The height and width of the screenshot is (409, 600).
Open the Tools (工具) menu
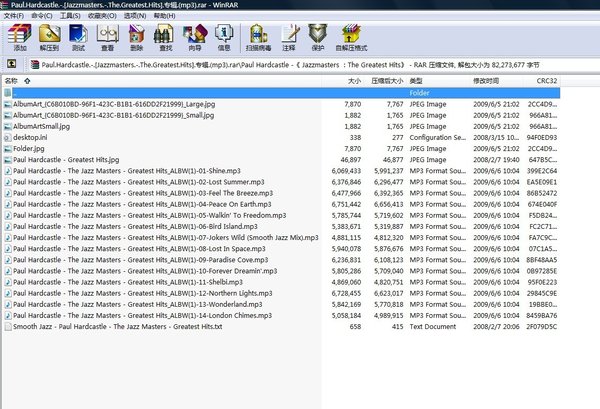(70, 16)
